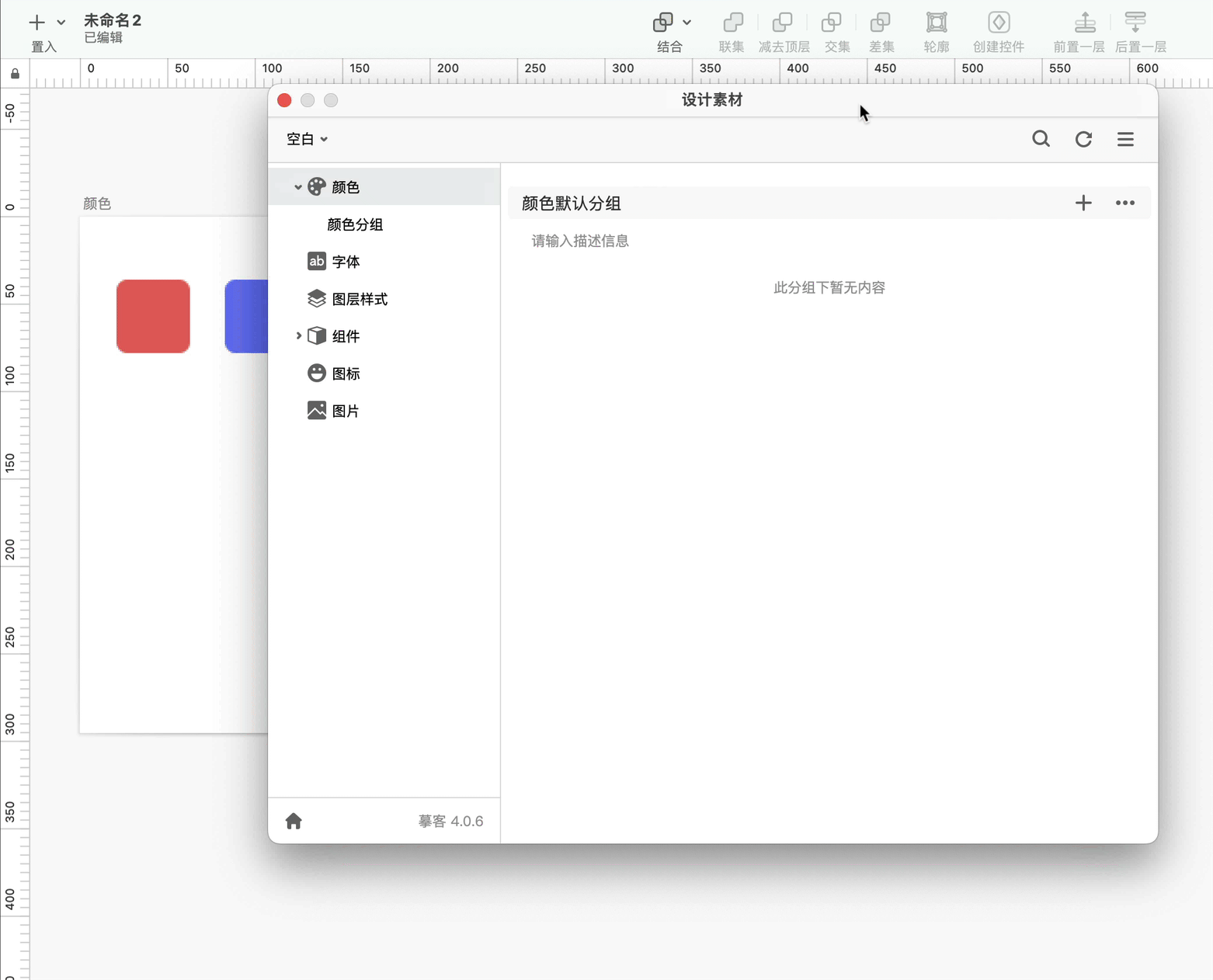The image size is (1213, 980).
Task: Open the 结合 dropdown arrow
Action: coord(687,23)
